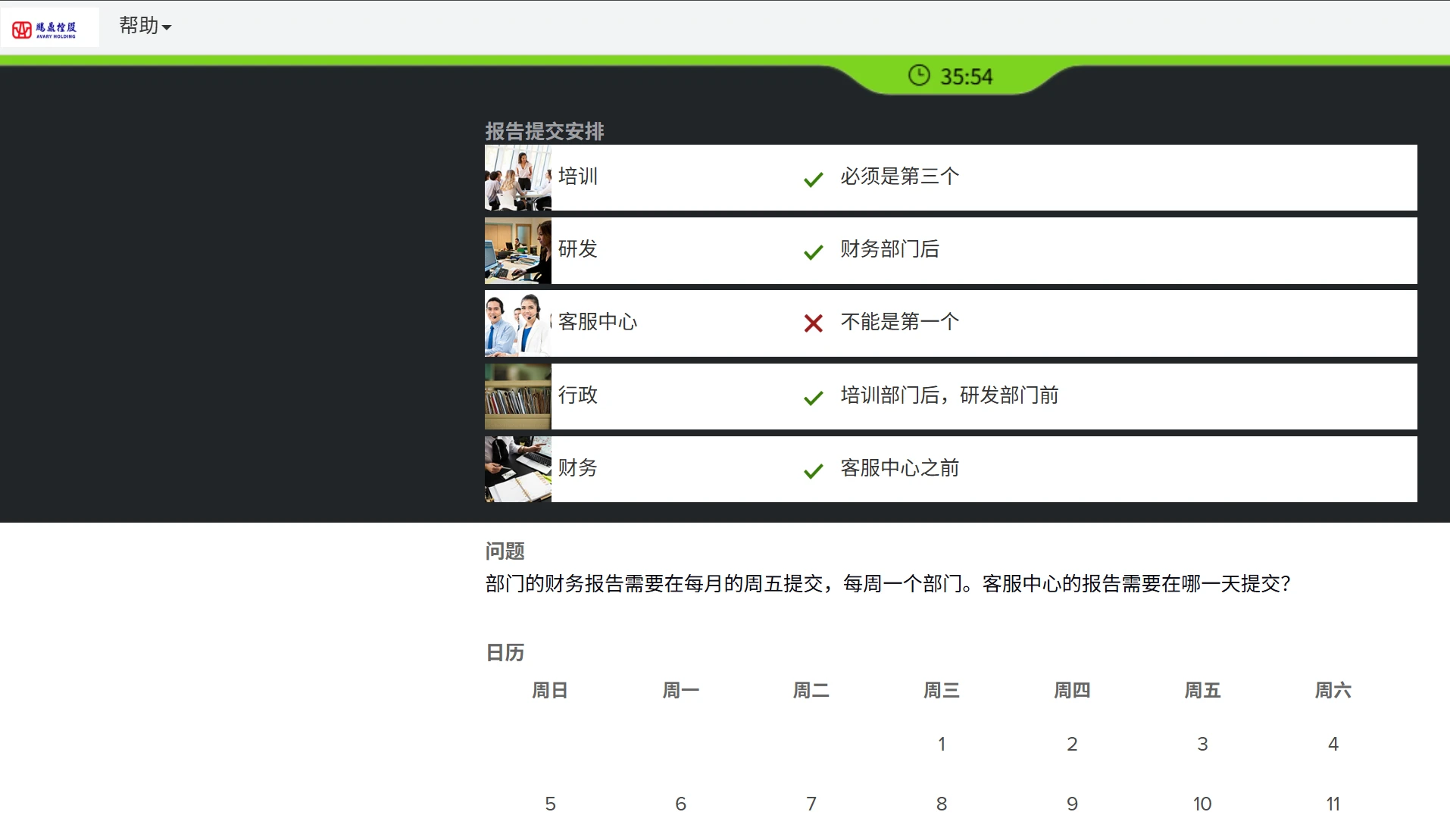This screenshot has width=1450, height=840.
Task: Click the 周六 column header
Action: click(x=1333, y=690)
